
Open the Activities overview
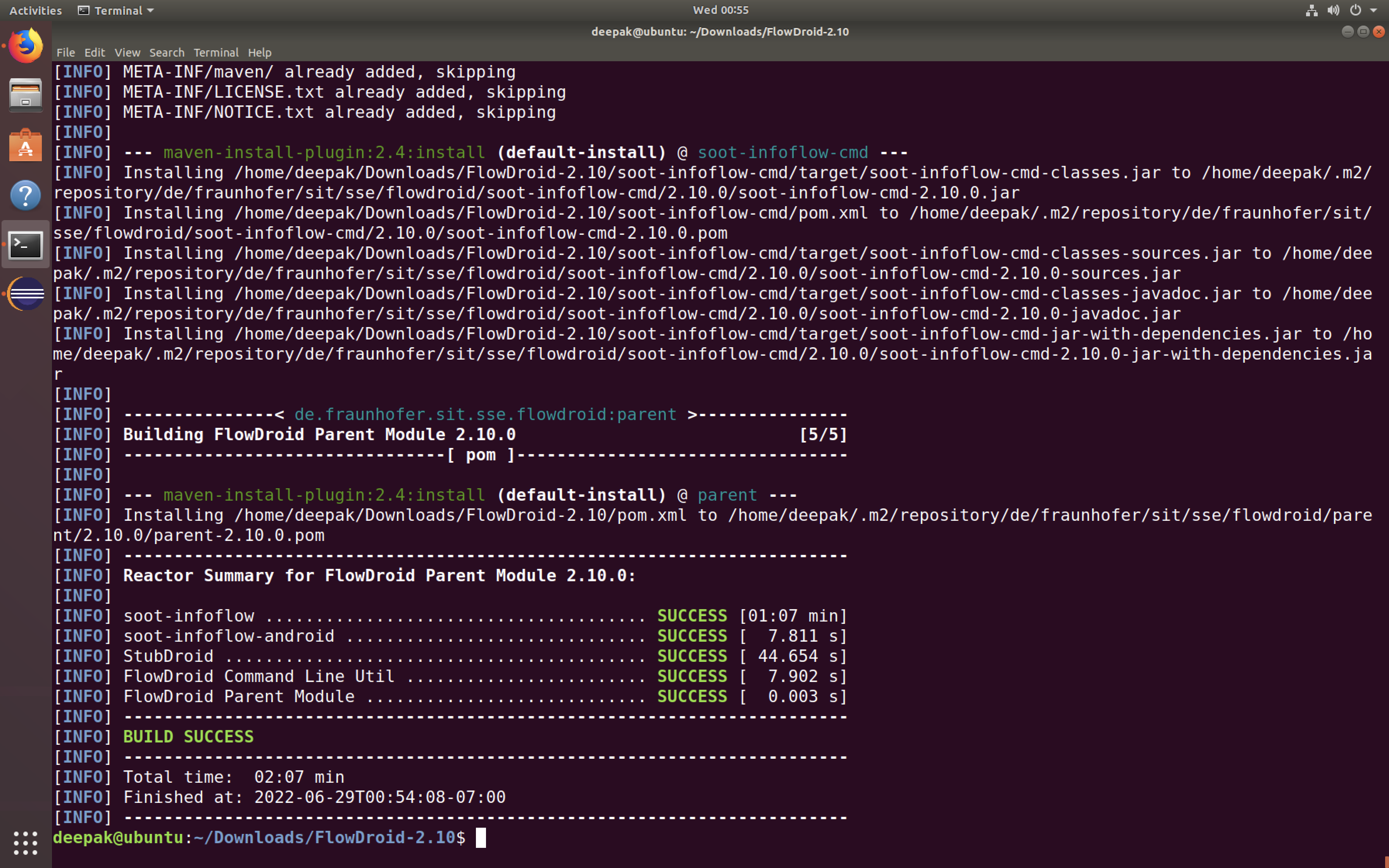35,10
